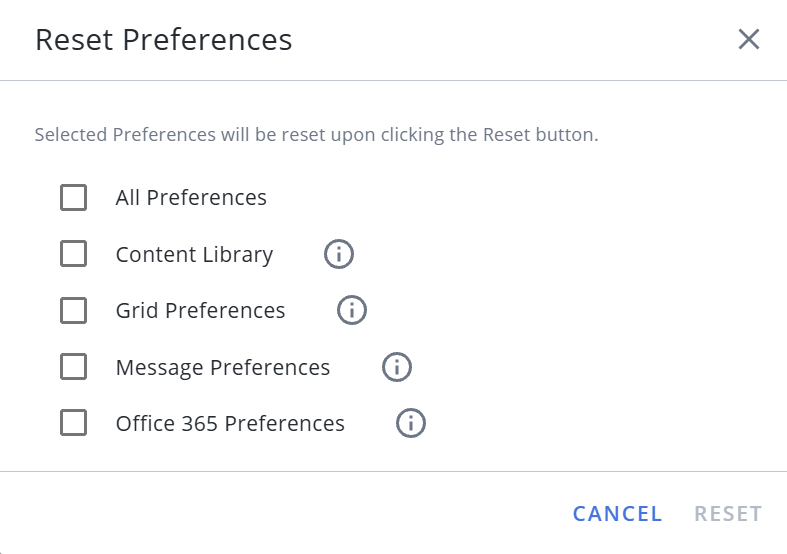Tick the Content Library checkbox

[x=74, y=255]
